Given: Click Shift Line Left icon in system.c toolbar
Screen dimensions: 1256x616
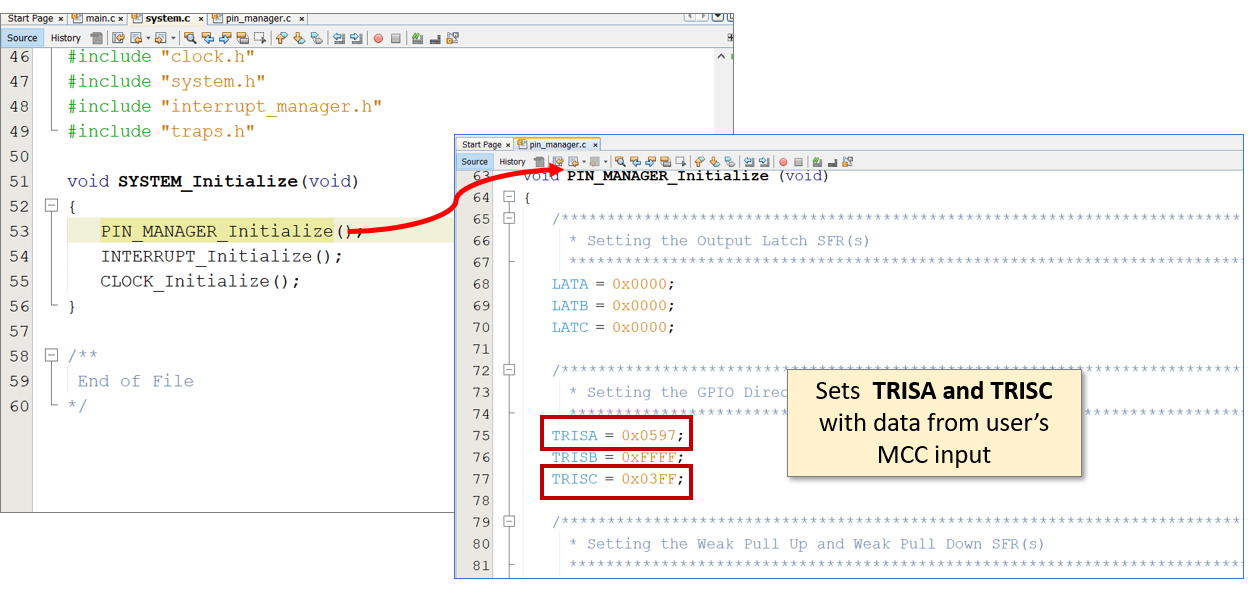Looking at the screenshot, I should [339, 38].
